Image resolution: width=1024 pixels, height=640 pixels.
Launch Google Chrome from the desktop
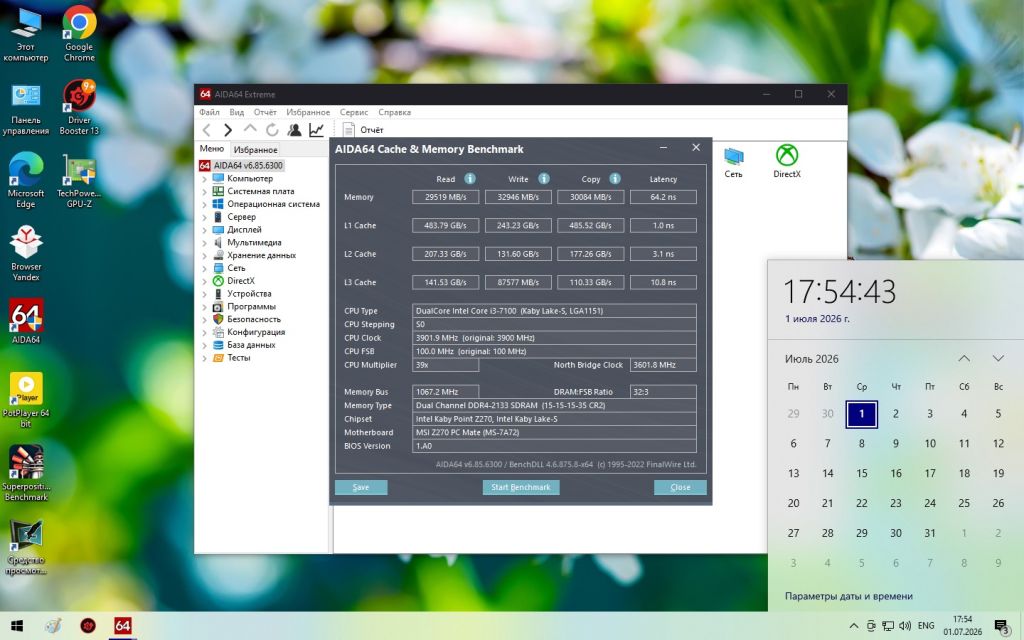[79, 34]
